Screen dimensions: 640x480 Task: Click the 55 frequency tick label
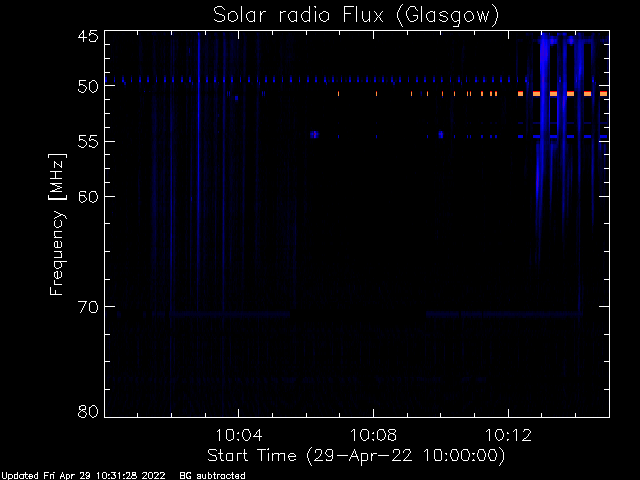click(x=88, y=142)
